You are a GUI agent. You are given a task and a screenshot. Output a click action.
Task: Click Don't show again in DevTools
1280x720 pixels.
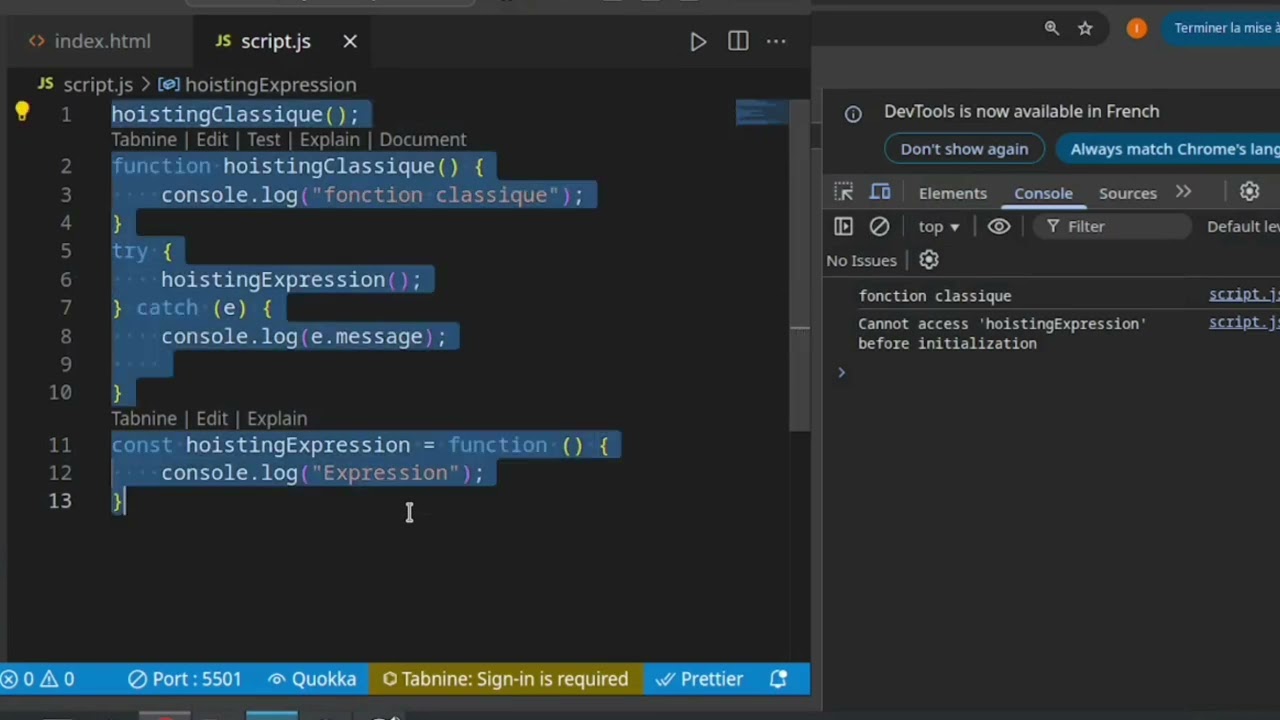click(x=964, y=149)
